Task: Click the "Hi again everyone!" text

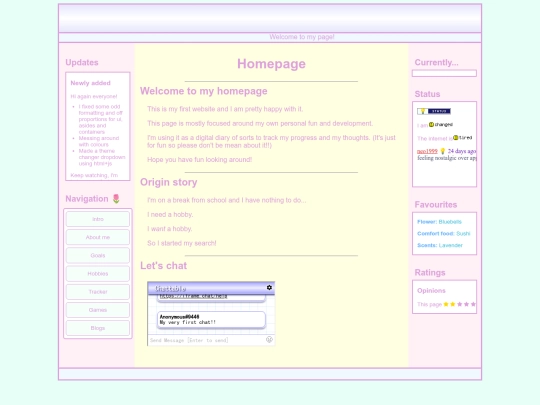Action: [94, 96]
